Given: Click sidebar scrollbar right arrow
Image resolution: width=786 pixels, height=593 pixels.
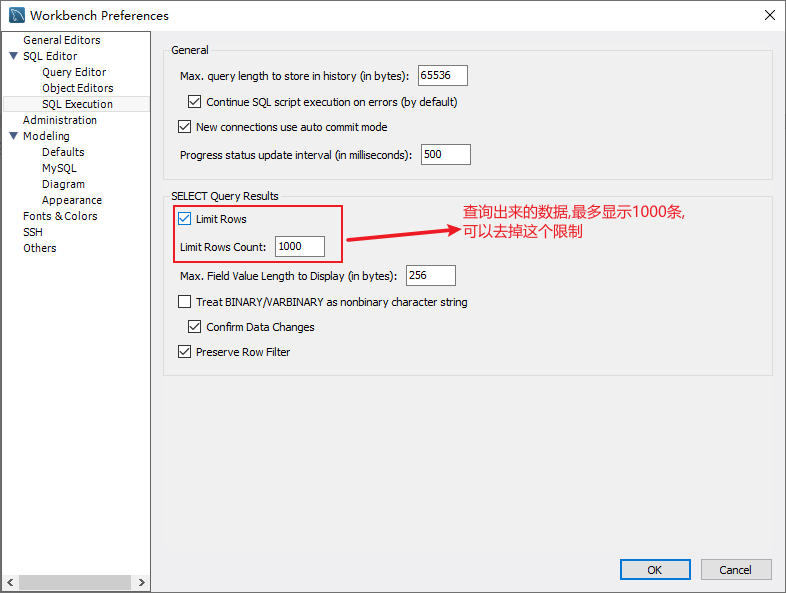Looking at the screenshot, I should tap(141, 582).
